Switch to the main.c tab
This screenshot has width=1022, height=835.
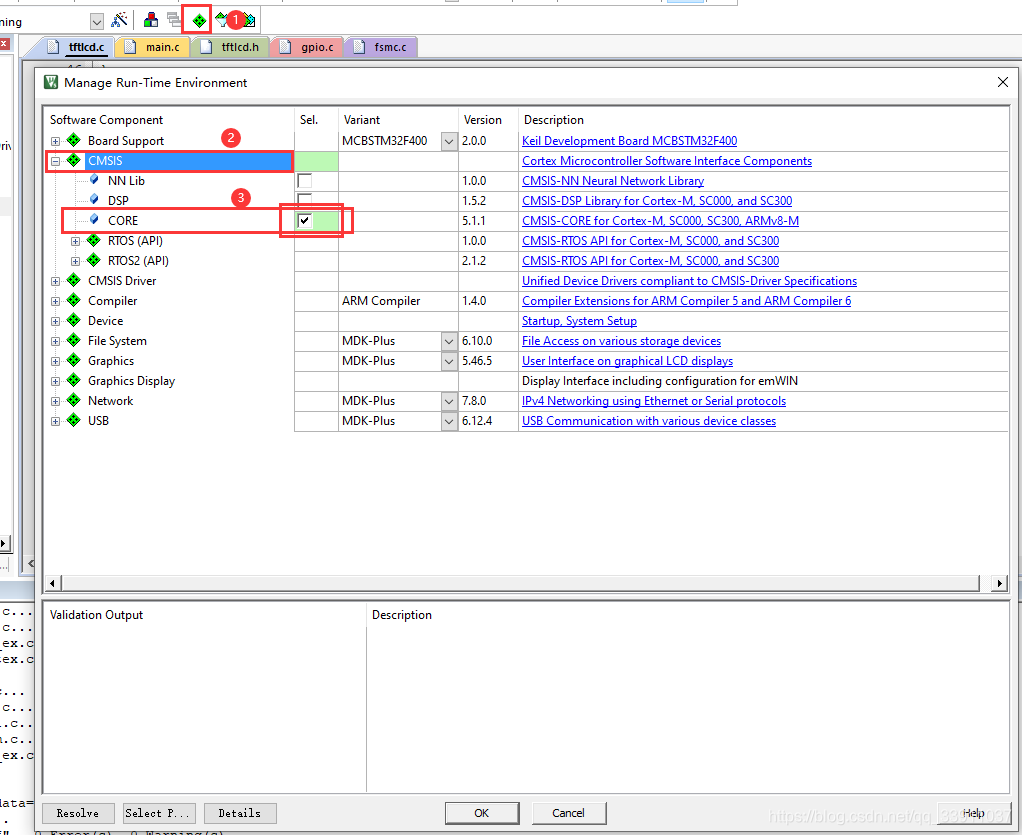(154, 47)
